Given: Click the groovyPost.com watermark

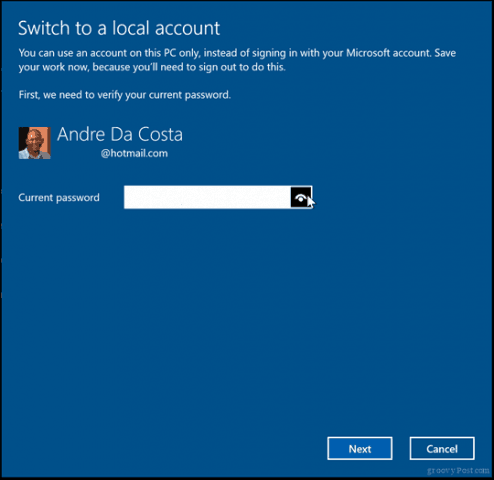Looking at the screenshot, I should tap(458, 470).
